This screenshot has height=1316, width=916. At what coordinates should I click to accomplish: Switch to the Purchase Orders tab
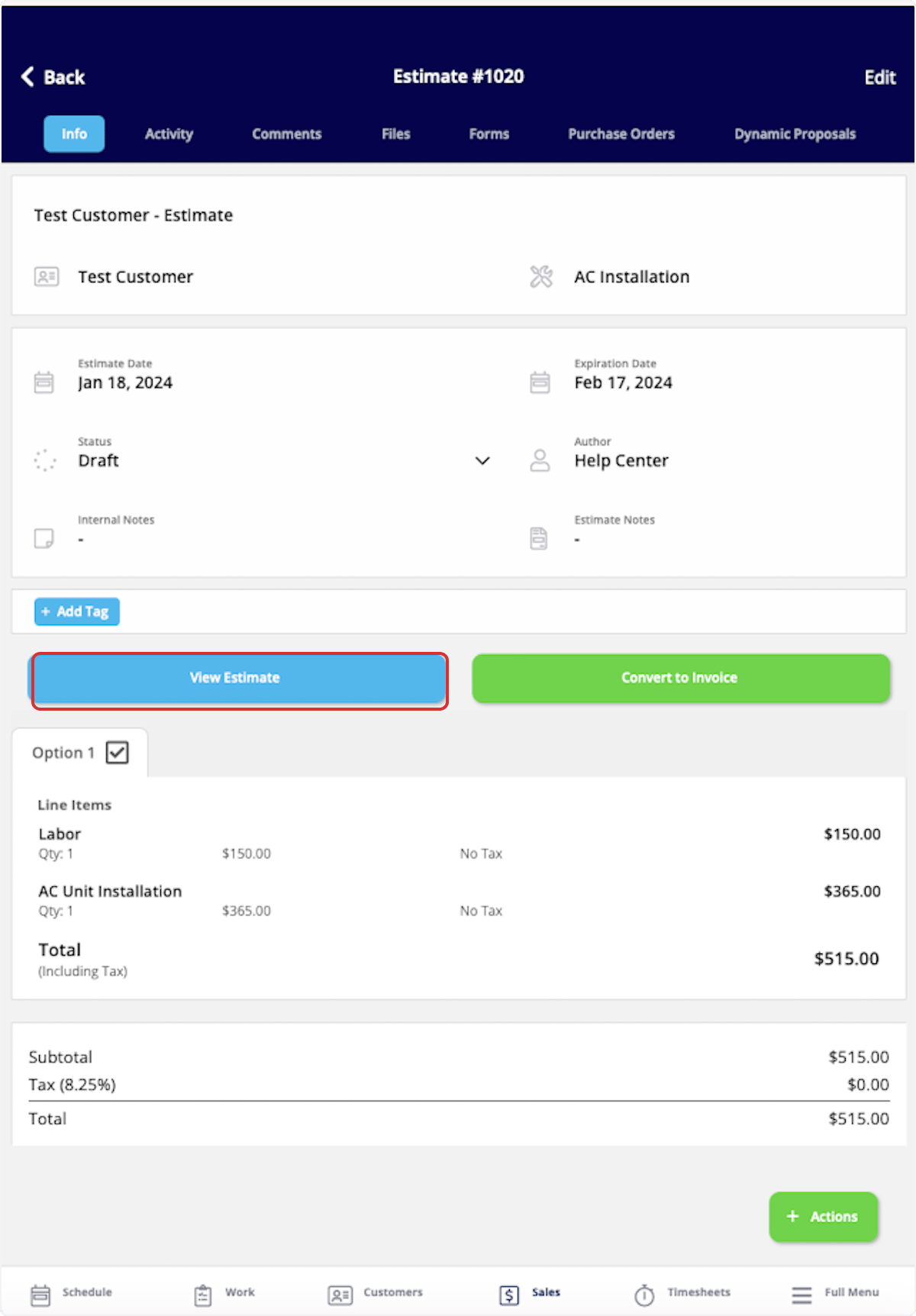621,134
